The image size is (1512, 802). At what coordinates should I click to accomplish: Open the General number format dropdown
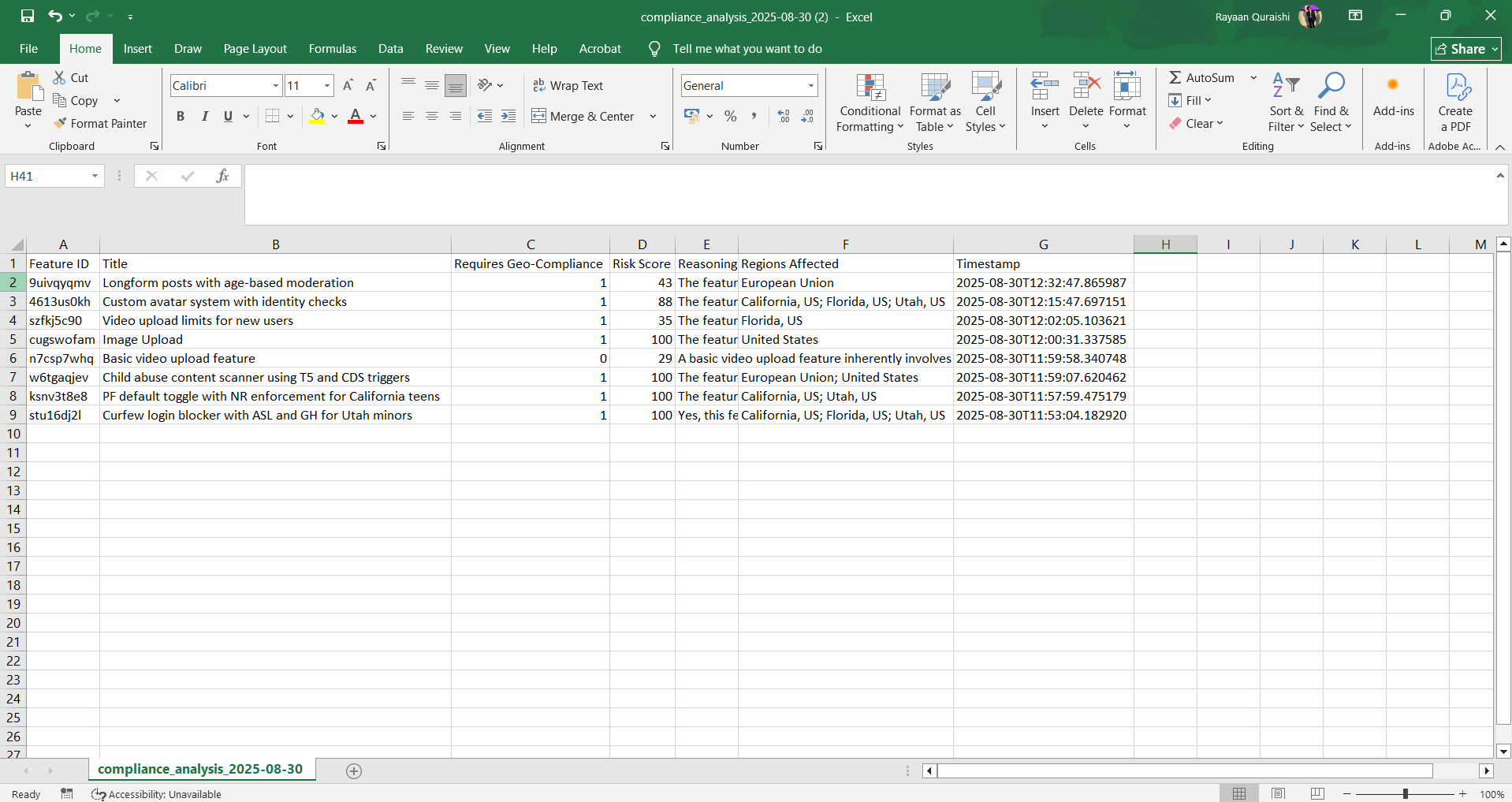click(810, 85)
